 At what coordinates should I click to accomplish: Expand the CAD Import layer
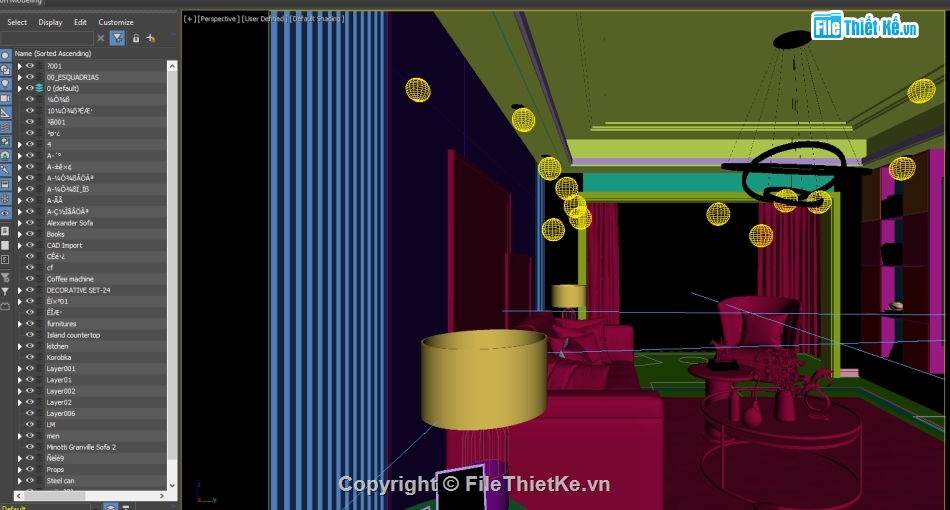click(x=19, y=245)
